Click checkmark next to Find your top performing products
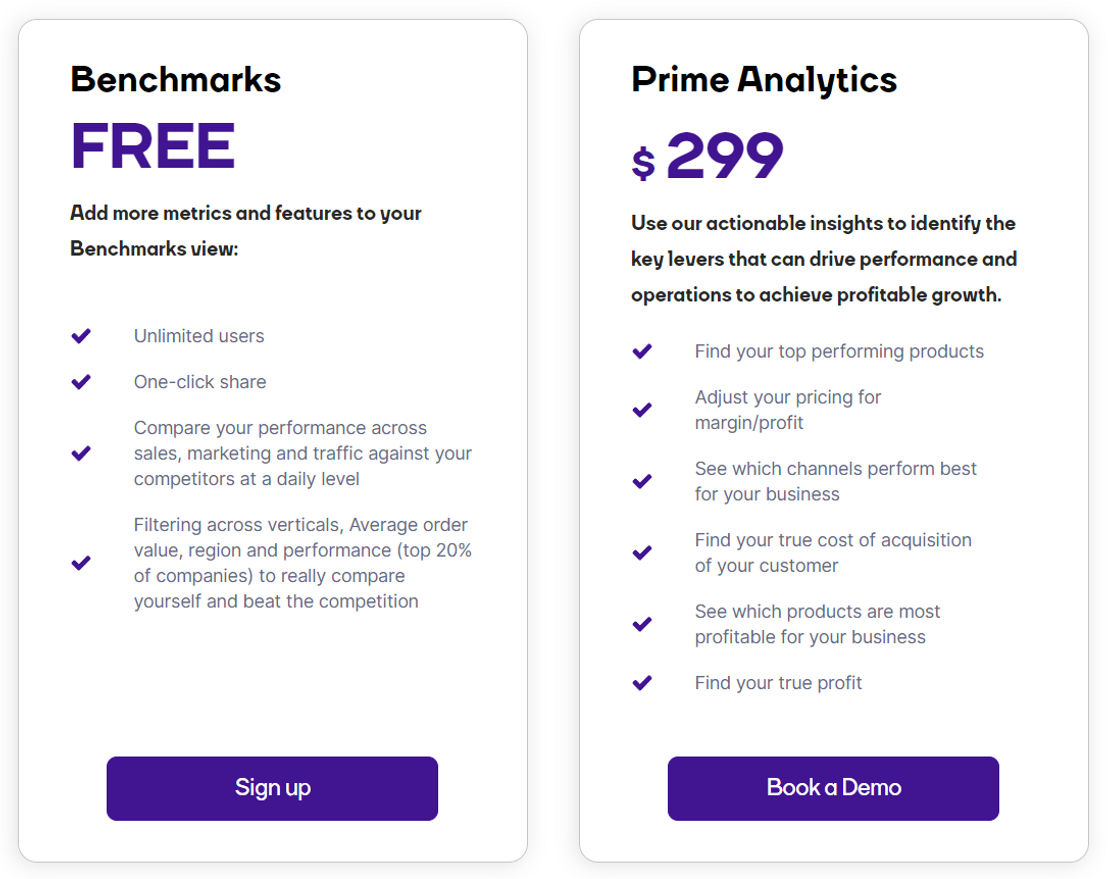The image size is (1108, 879). (x=642, y=351)
